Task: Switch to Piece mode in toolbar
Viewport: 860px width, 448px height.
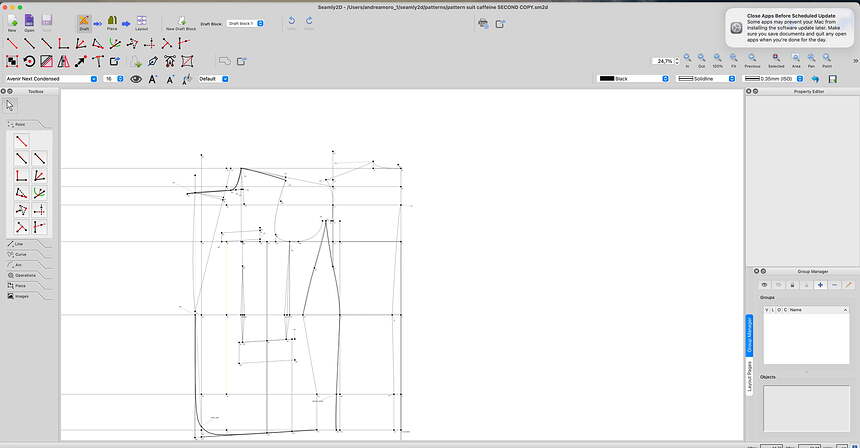Action: [x=112, y=22]
